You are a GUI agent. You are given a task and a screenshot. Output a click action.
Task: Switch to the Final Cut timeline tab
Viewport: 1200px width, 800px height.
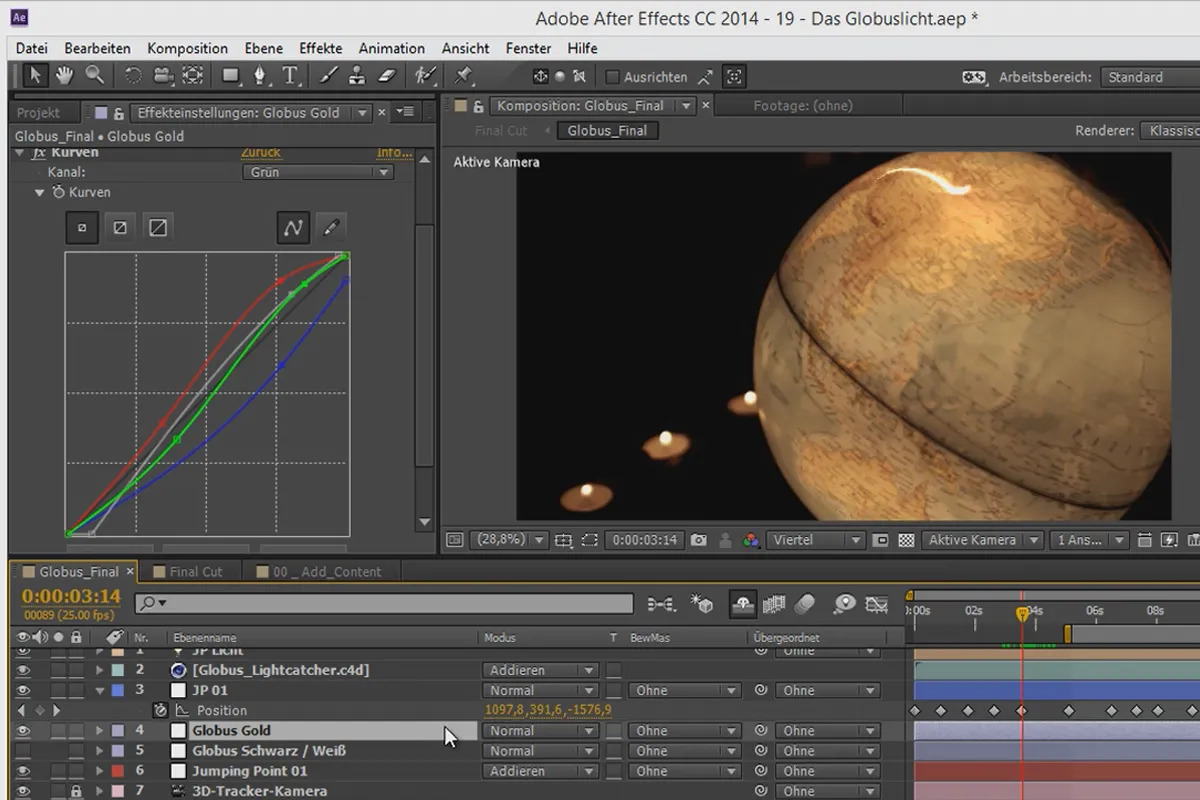pos(195,572)
